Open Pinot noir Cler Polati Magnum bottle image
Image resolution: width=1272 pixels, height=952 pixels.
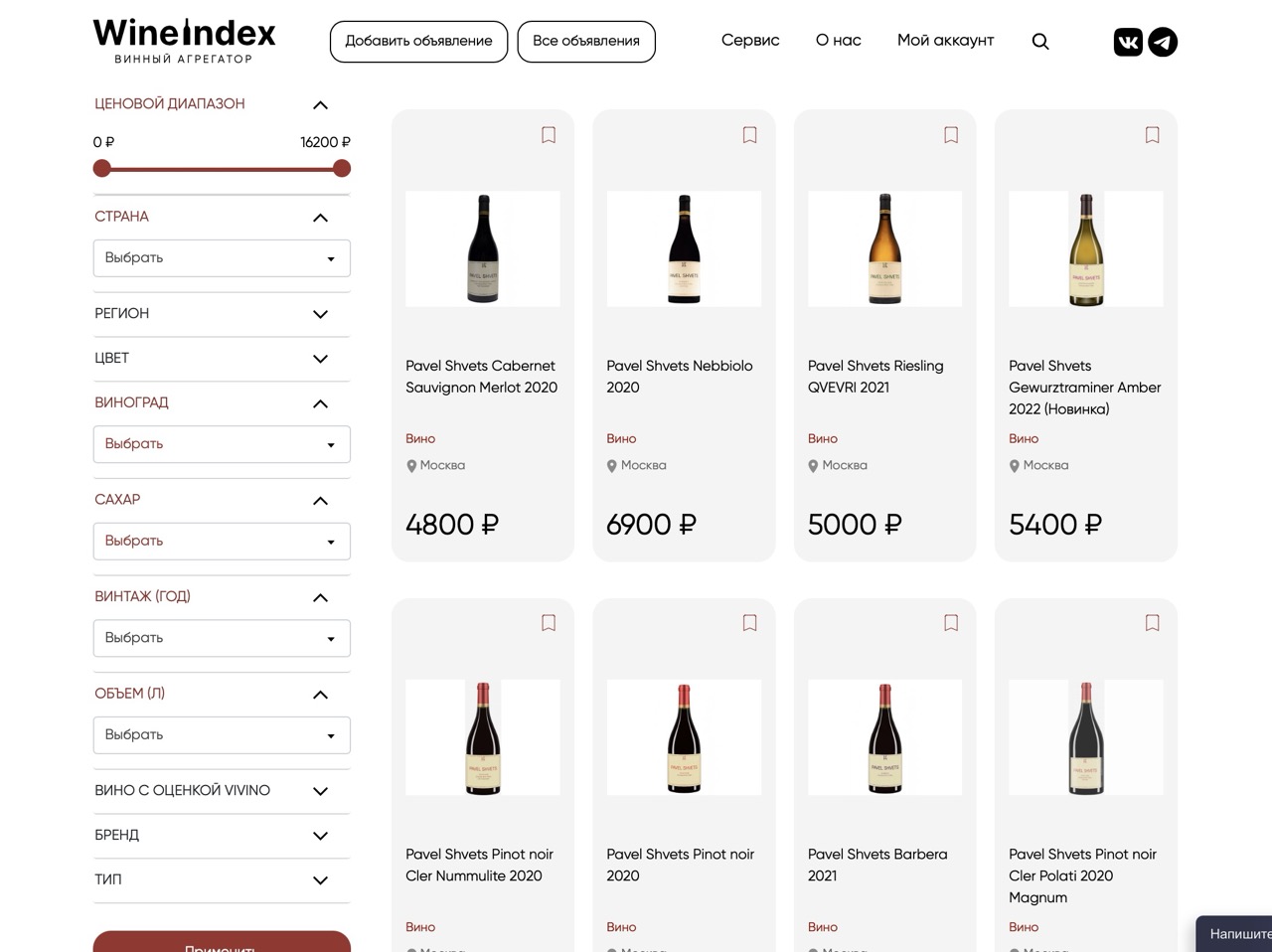click(x=1086, y=737)
